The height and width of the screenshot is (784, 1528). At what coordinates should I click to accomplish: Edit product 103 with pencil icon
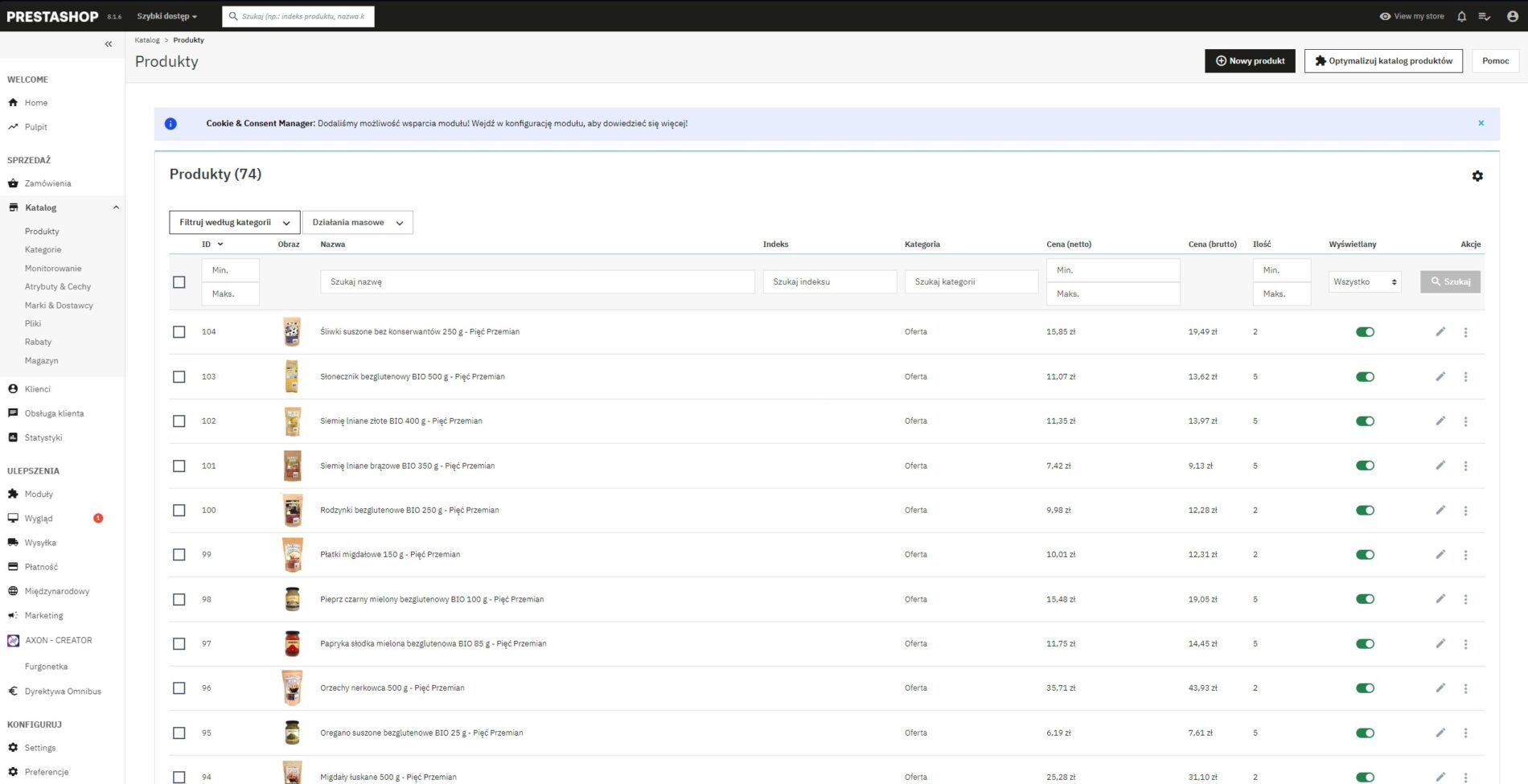[1440, 376]
